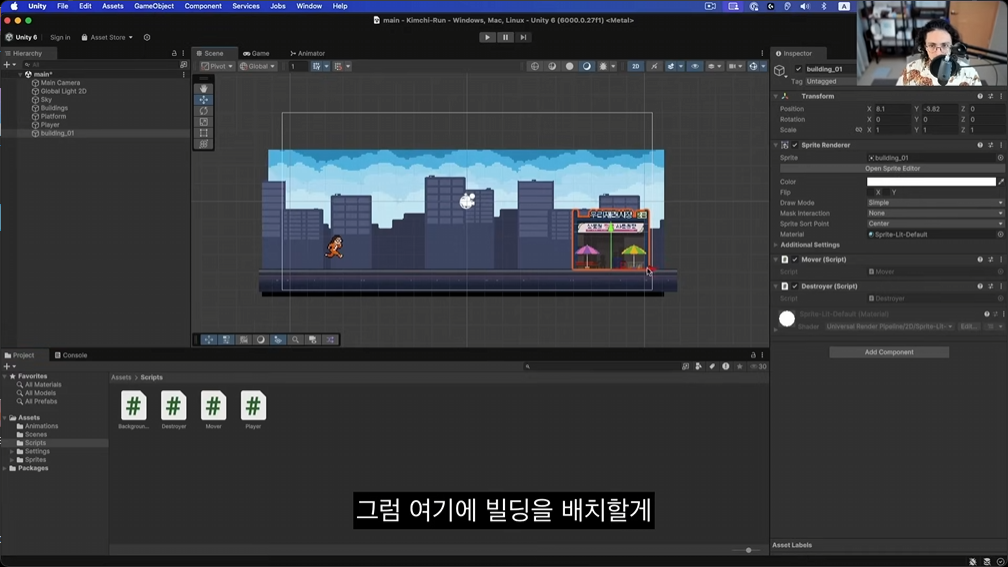This screenshot has height=567, width=1008.
Task: Collapse the main scene in Hierarchy
Action: [x=20, y=75]
